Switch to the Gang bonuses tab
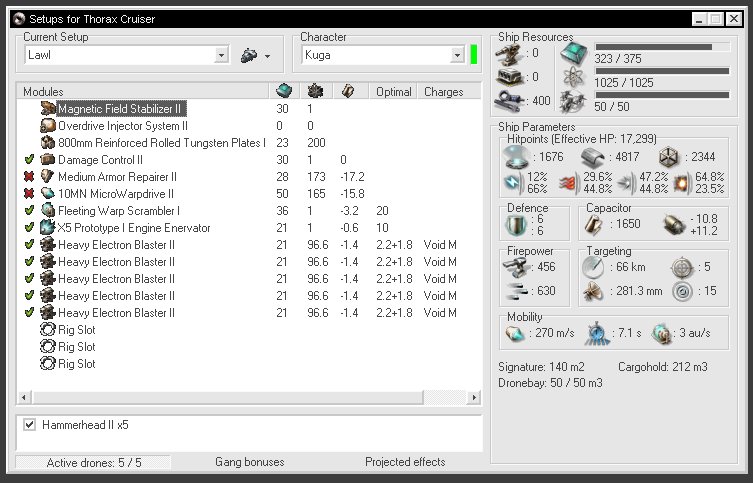 (x=250, y=462)
